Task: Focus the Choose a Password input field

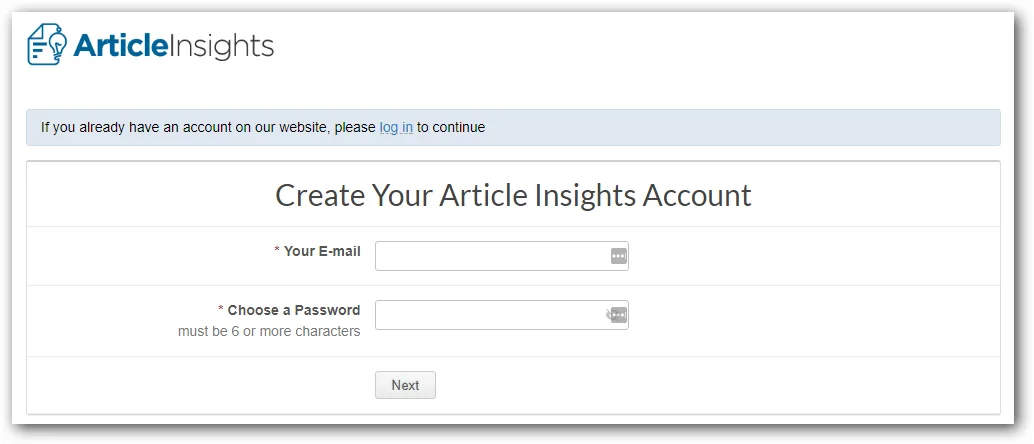Action: 501,315
